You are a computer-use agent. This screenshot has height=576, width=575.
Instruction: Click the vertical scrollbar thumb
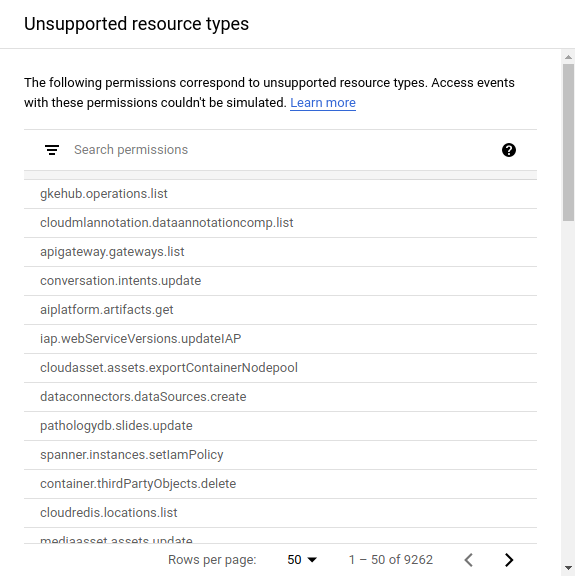568,142
